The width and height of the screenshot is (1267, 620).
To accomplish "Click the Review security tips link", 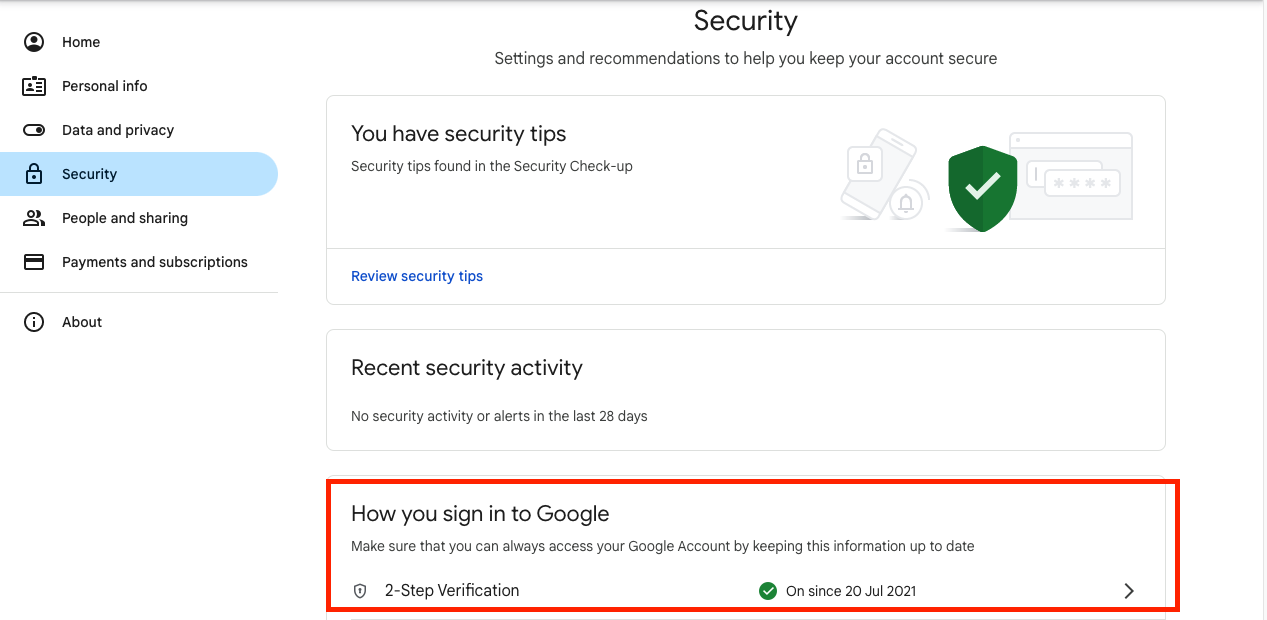I will coord(417,276).
